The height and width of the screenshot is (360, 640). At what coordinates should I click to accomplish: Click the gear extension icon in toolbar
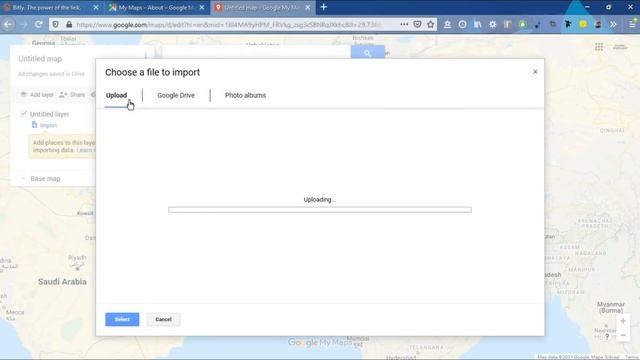point(493,24)
